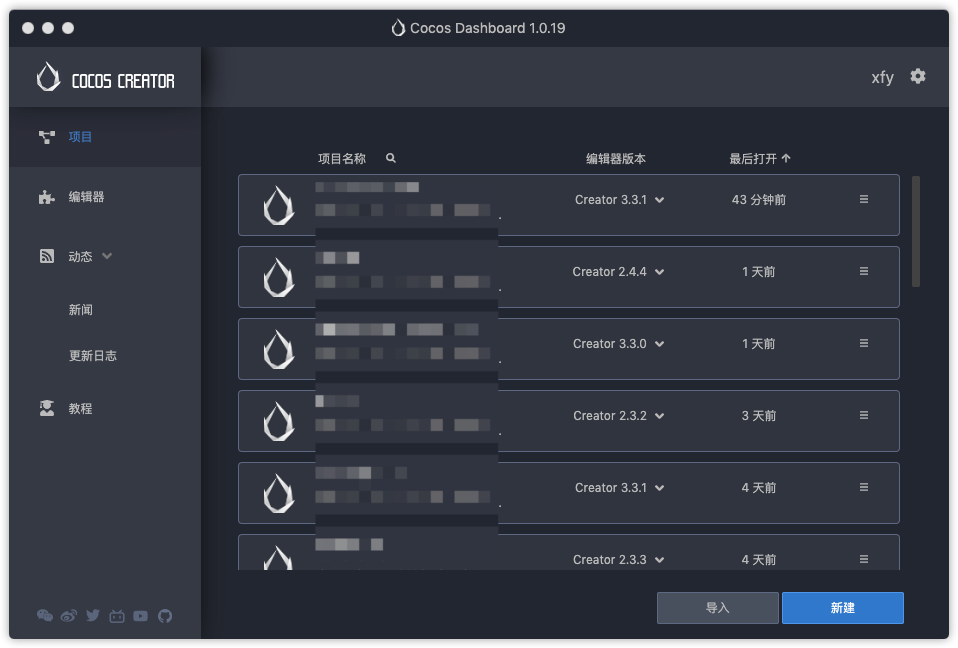Open the settings gear next to xfy
958x648 pixels.
[x=917, y=76]
